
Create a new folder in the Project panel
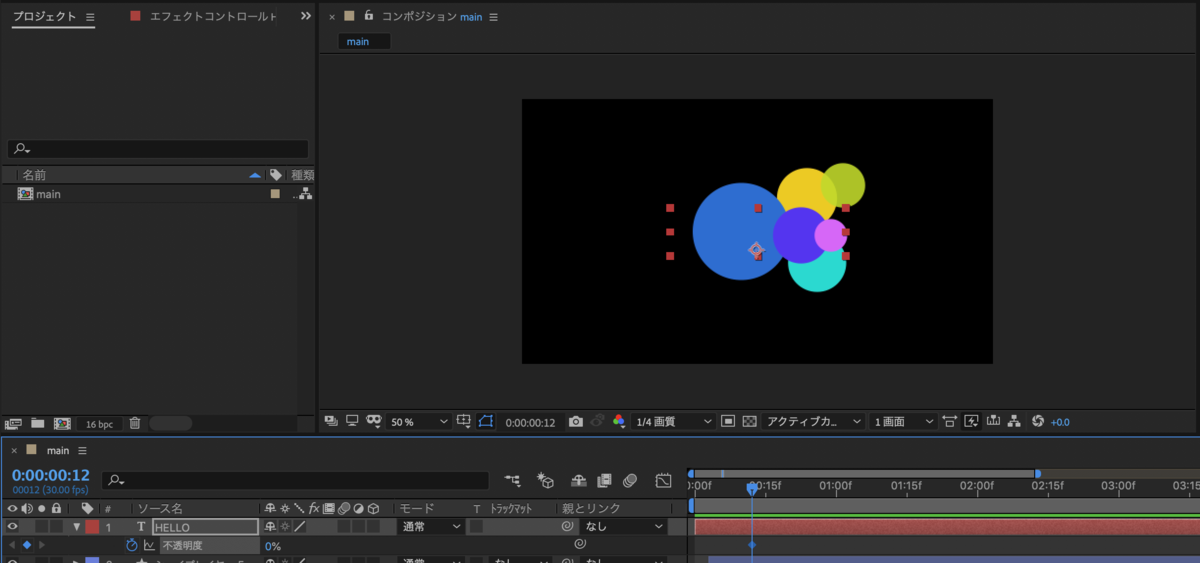38,423
